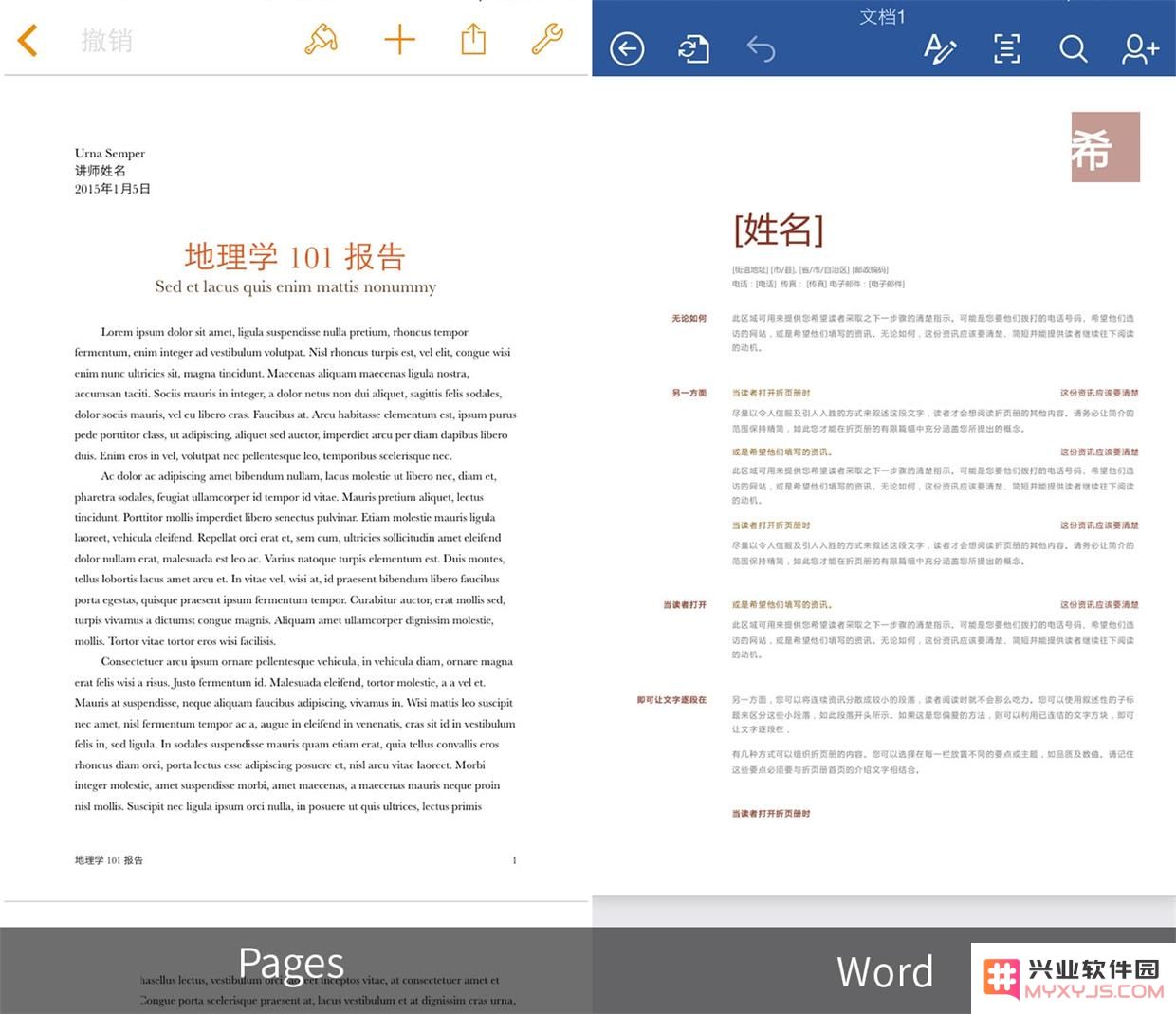Tap the circled back arrow in Word

(x=627, y=49)
